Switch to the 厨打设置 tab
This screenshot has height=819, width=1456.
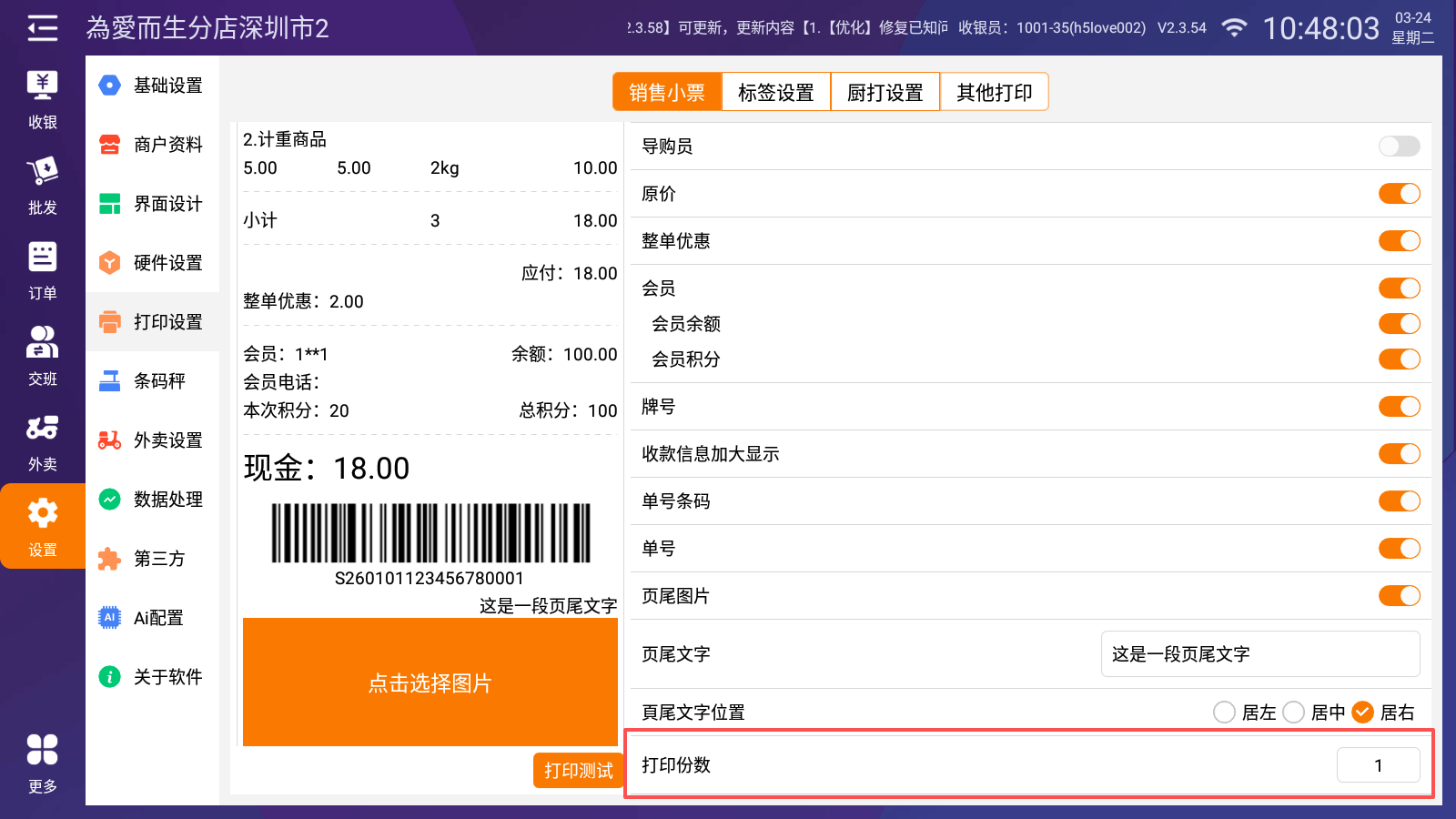pos(885,92)
